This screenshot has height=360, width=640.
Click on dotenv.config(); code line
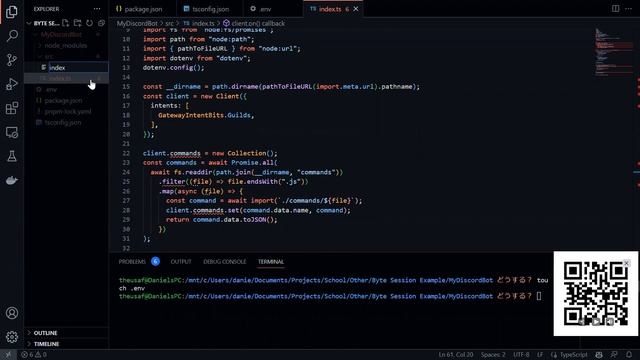coord(173,68)
